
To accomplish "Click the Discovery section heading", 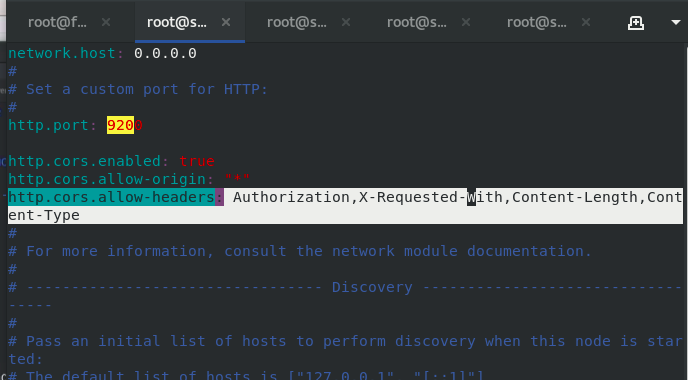I will point(372,287).
